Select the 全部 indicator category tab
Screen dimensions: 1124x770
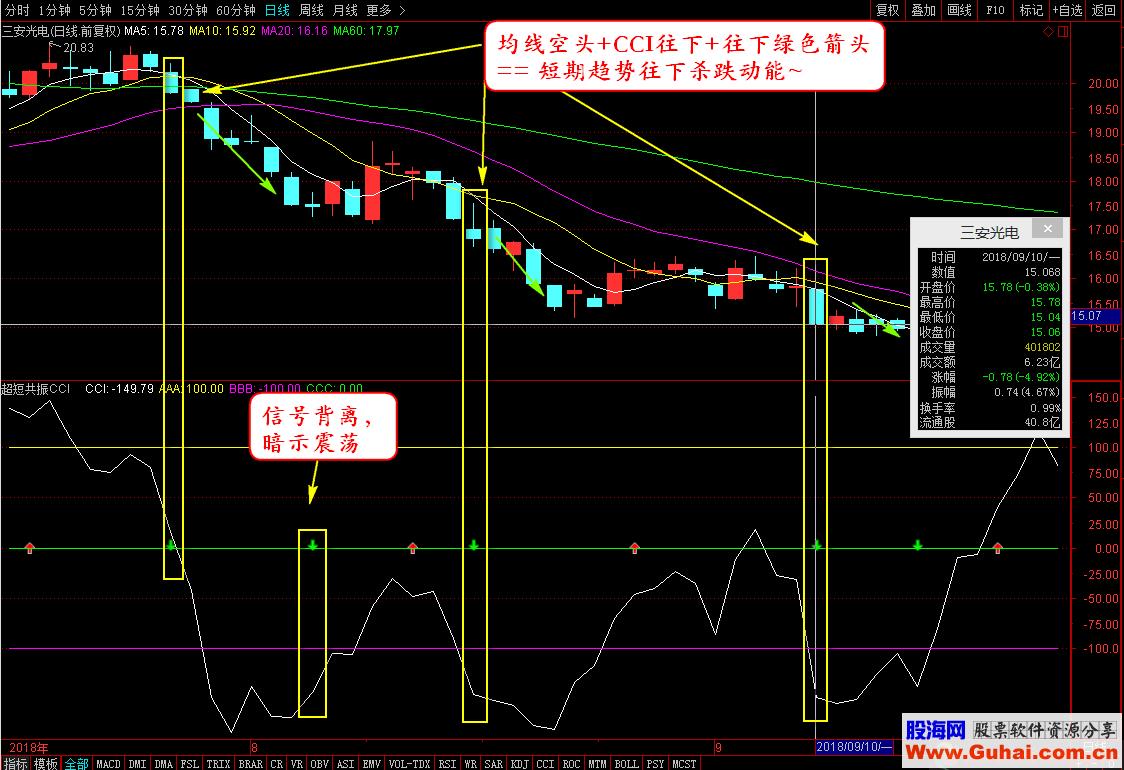point(76,764)
